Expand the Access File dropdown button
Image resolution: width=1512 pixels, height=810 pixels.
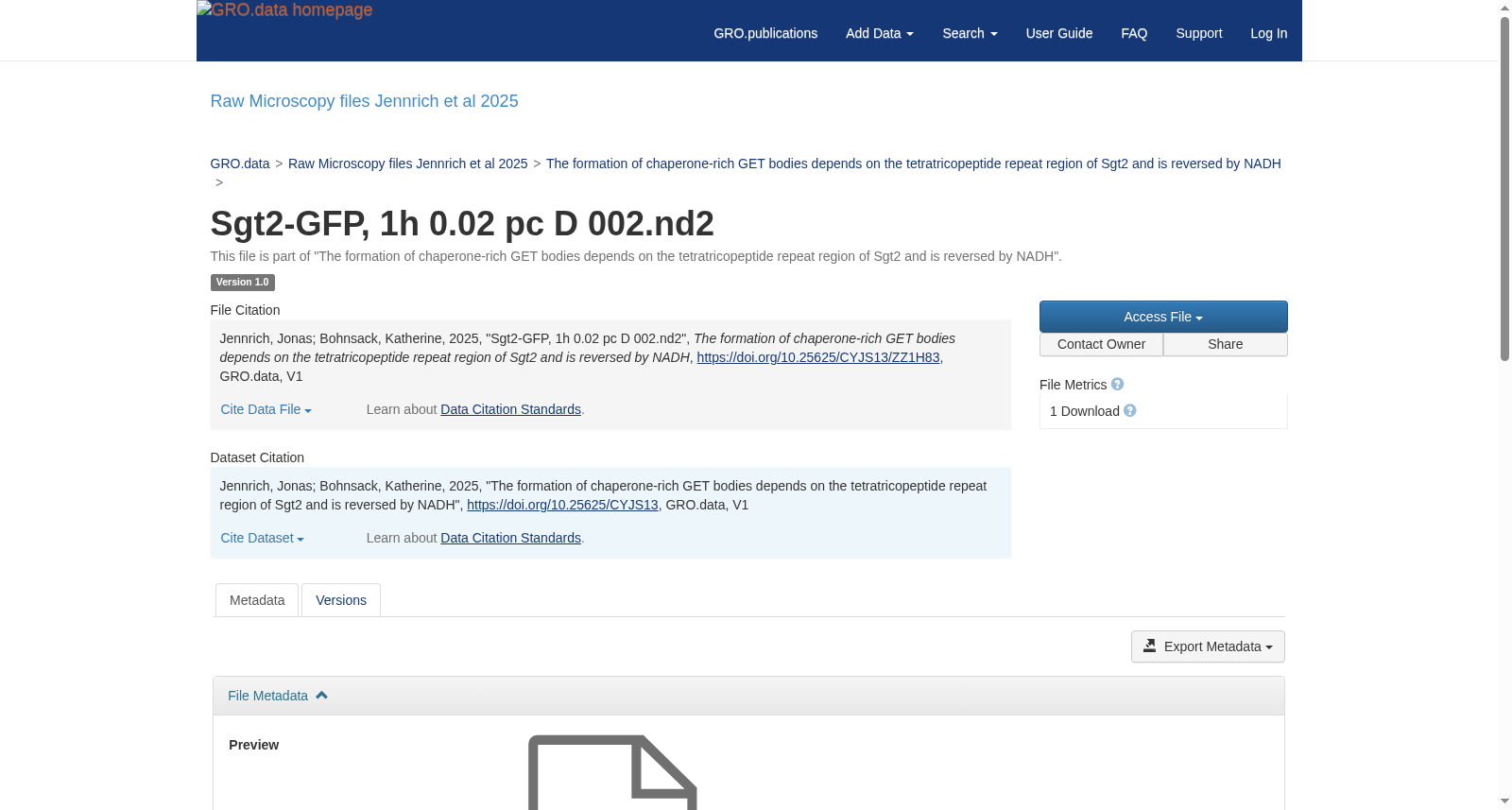pyautogui.click(x=1163, y=317)
